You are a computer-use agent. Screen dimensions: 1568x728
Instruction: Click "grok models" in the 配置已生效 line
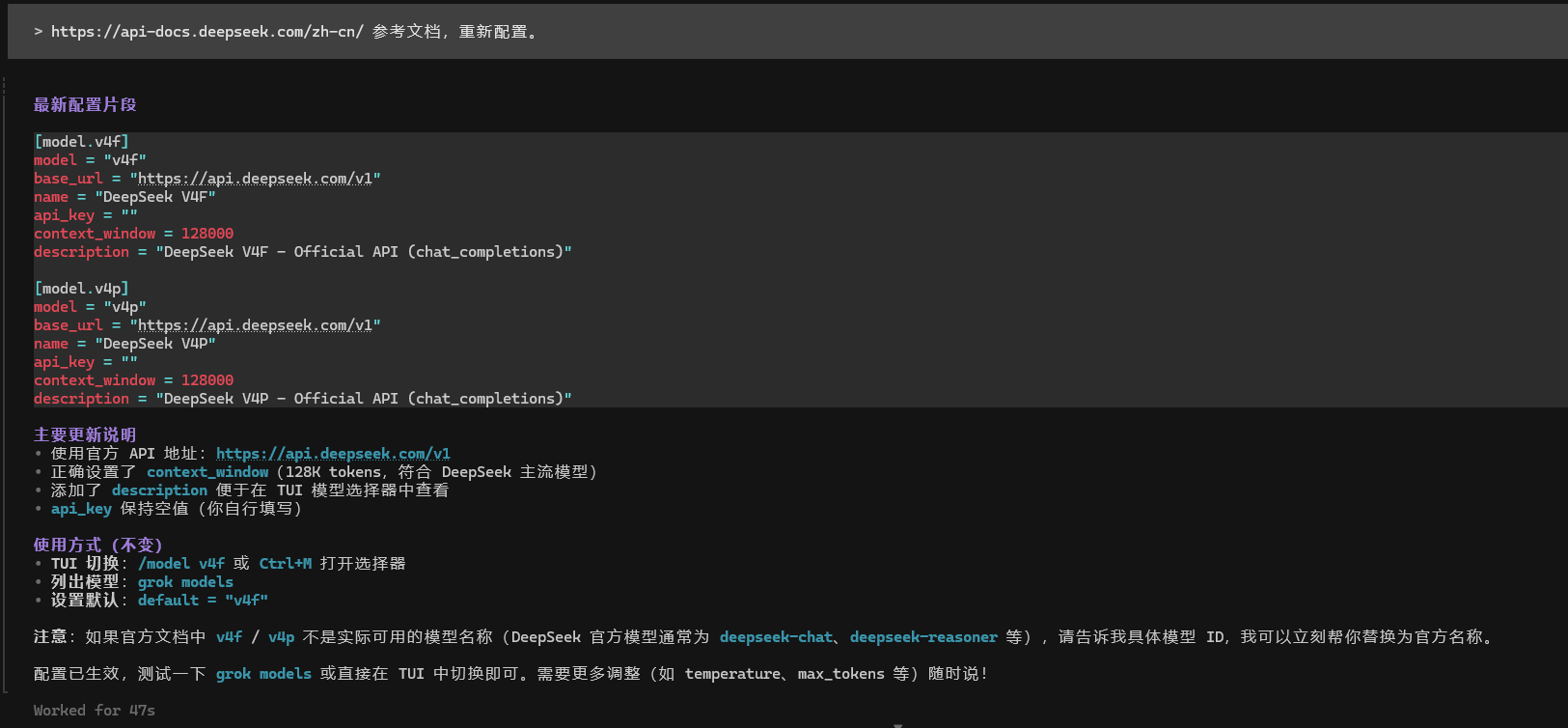(x=263, y=674)
